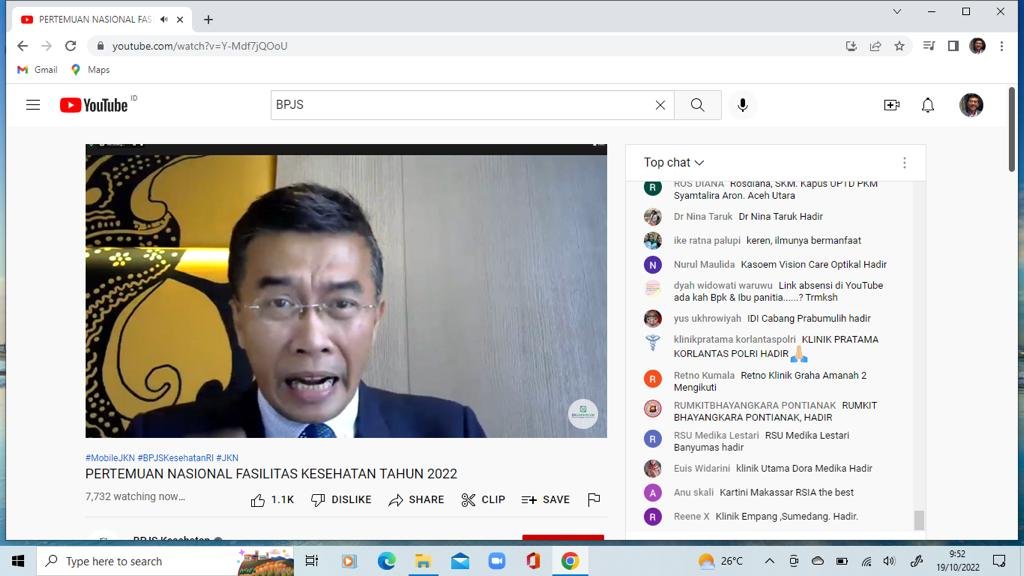
Task: Click chat author Nurul Maulida
Action: pos(704,264)
